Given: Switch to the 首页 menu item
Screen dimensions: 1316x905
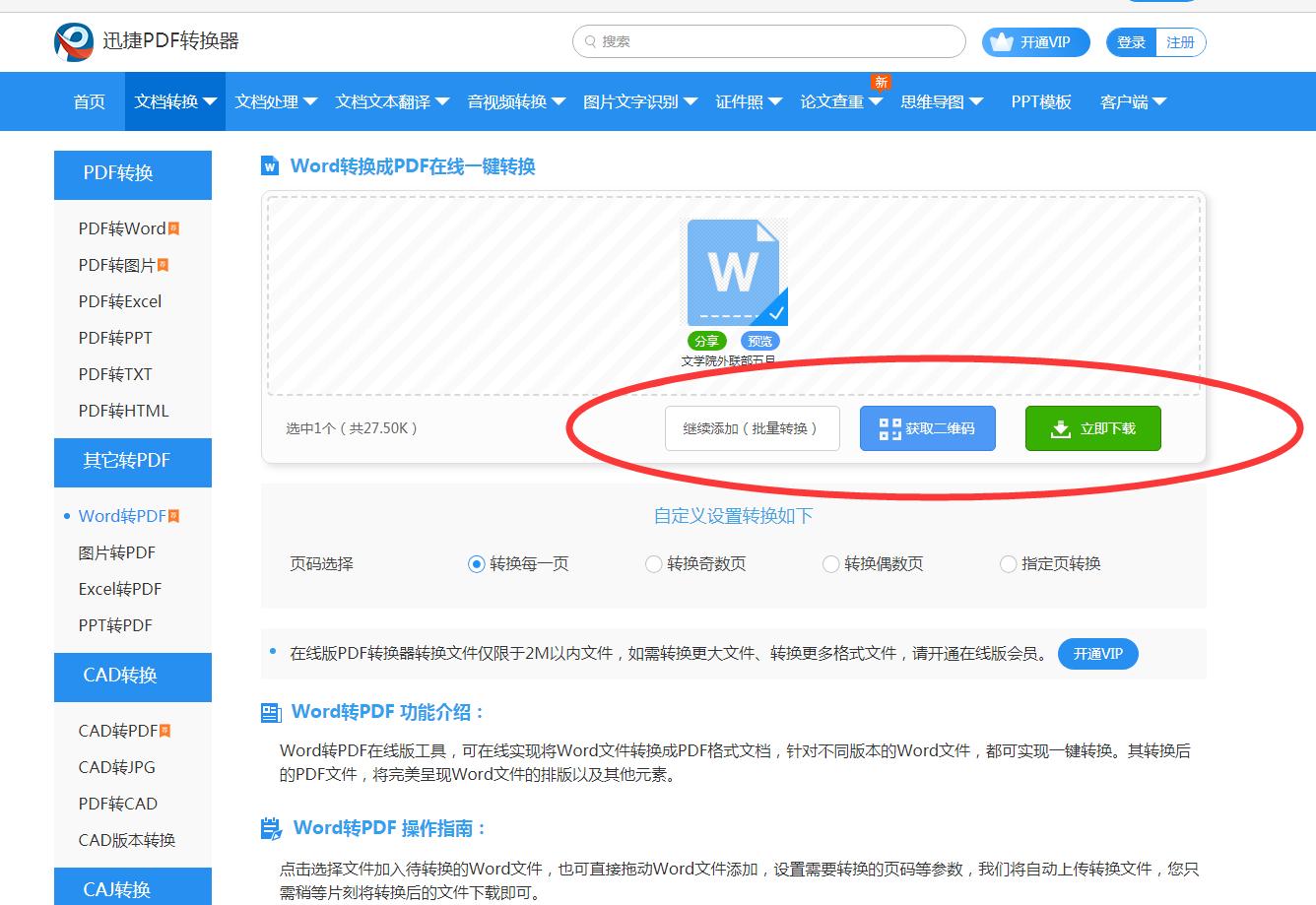Looking at the screenshot, I should tap(88, 101).
